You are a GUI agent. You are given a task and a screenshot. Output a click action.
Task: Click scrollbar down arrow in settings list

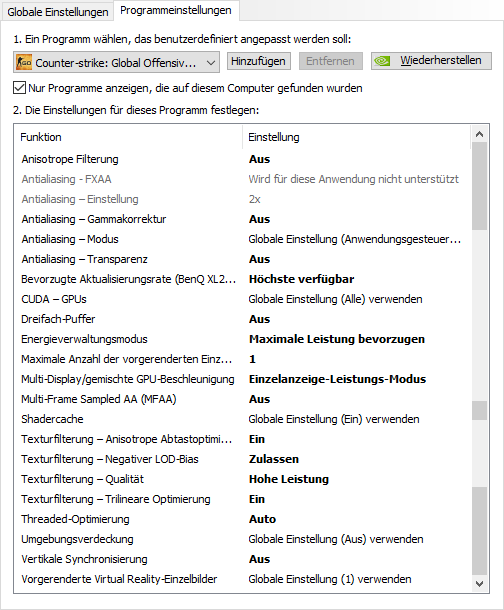(480, 584)
